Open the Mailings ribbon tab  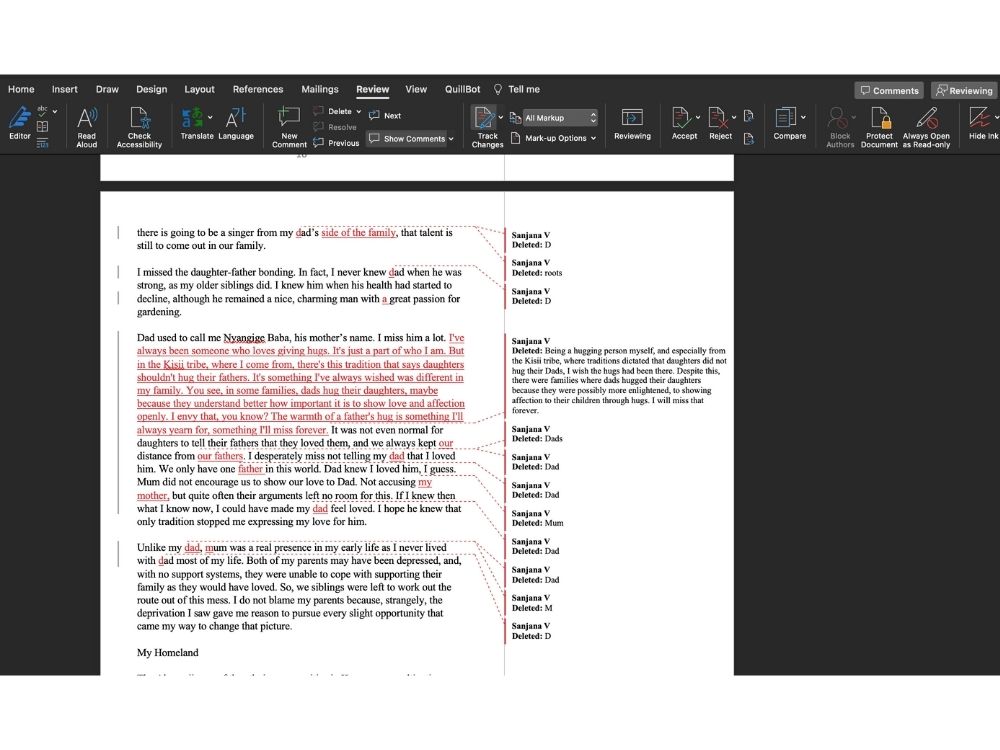click(320, 88)
